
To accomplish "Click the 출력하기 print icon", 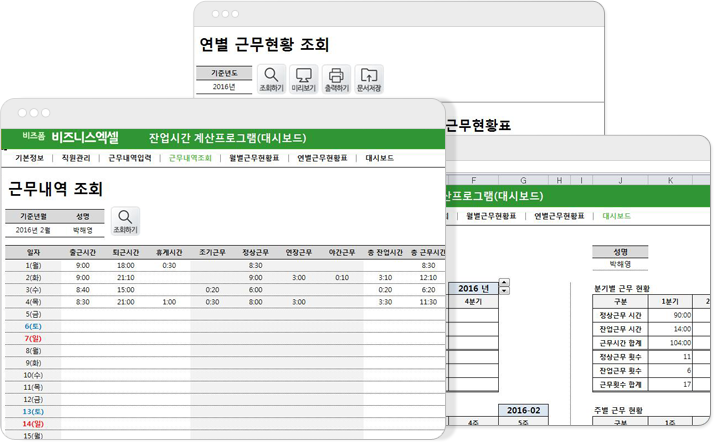I will click(x=337, y=78).
